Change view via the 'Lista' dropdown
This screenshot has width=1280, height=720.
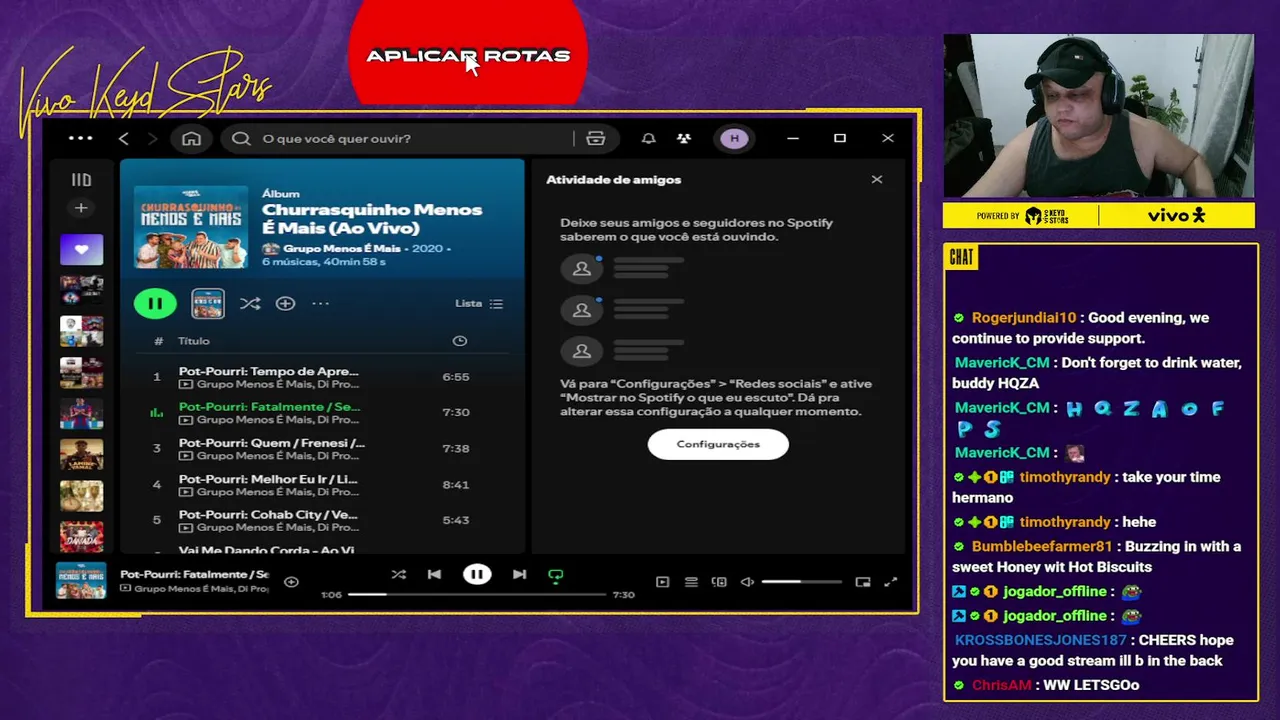click(x=479, y=303)
